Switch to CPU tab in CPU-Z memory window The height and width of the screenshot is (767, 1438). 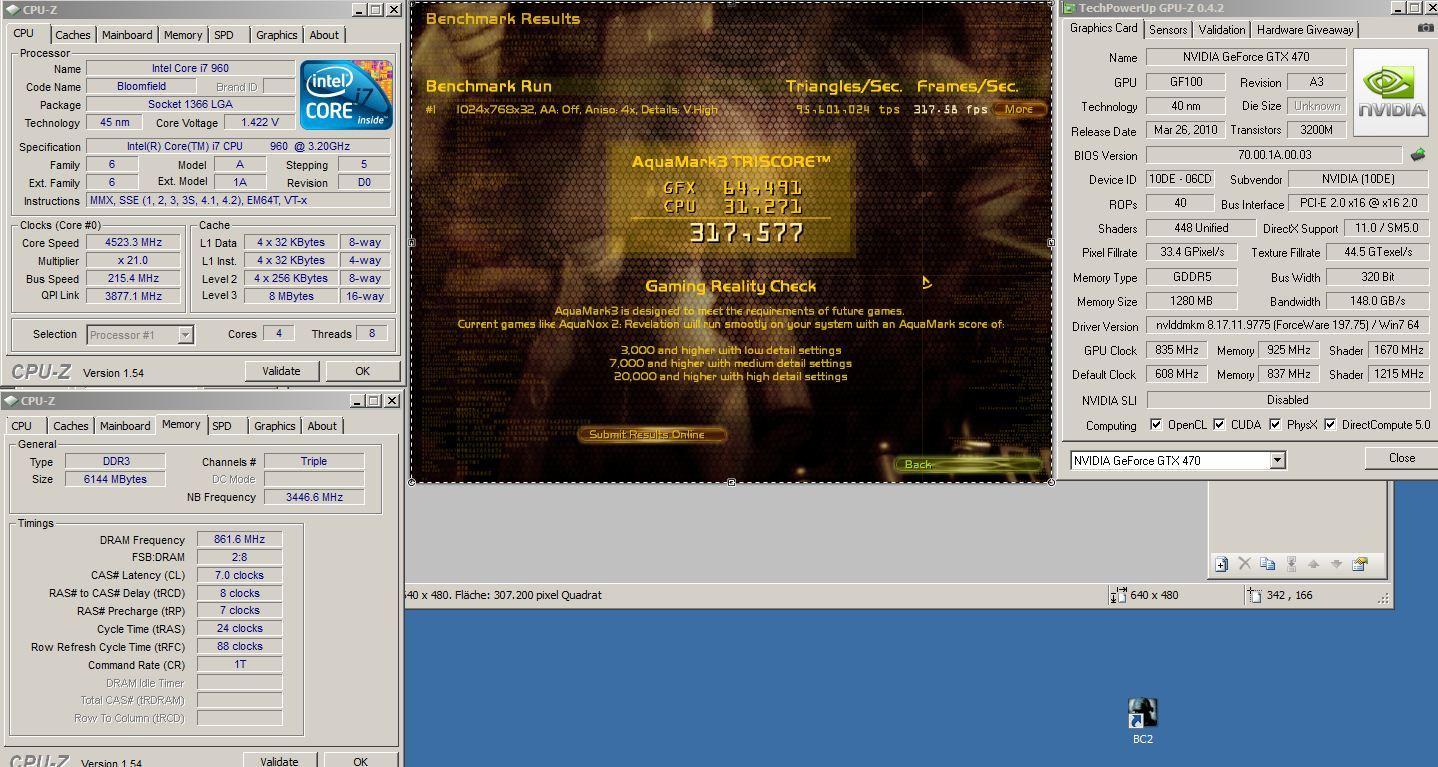pyautogui.click(x=21, y=426)
